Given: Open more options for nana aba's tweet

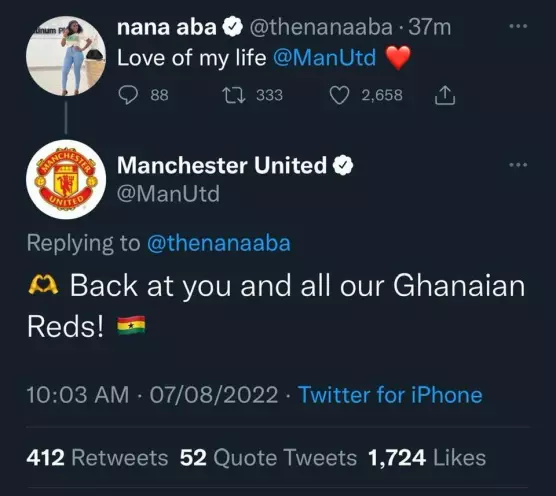Looking at the screenshot, I should pos(518,26).
